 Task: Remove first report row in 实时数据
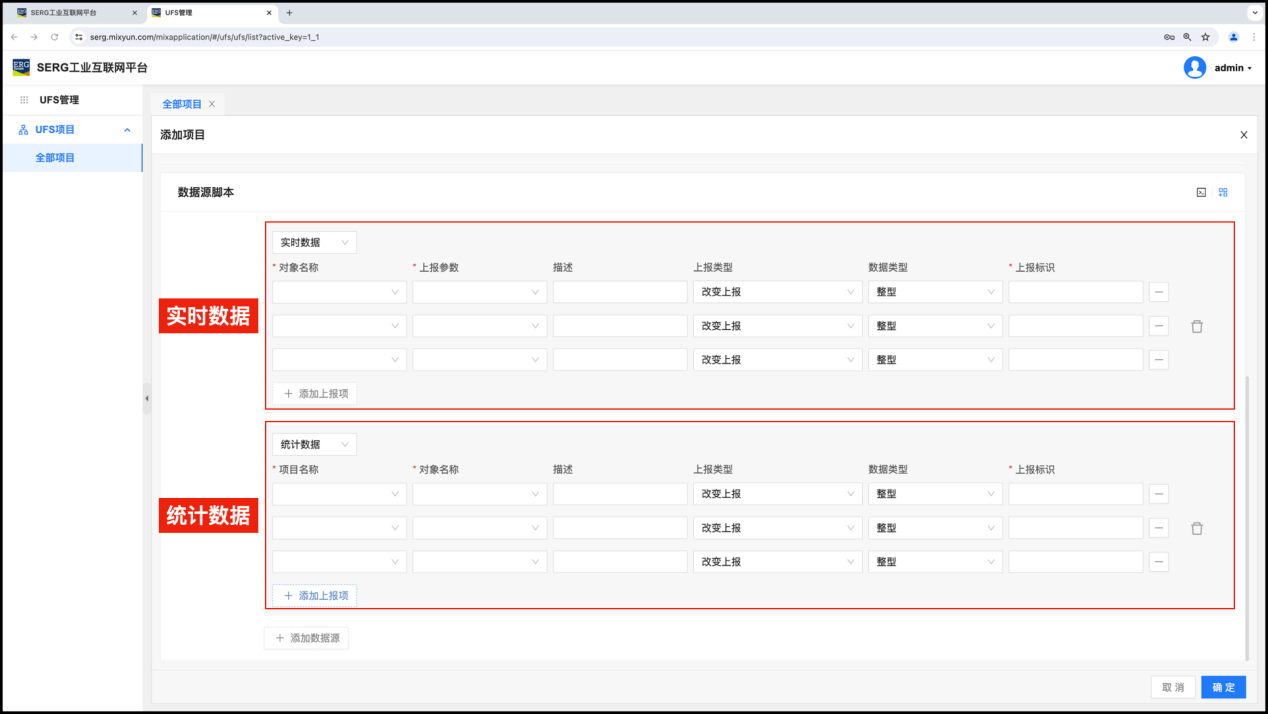pyautogui.click(x=1159, y=292)
